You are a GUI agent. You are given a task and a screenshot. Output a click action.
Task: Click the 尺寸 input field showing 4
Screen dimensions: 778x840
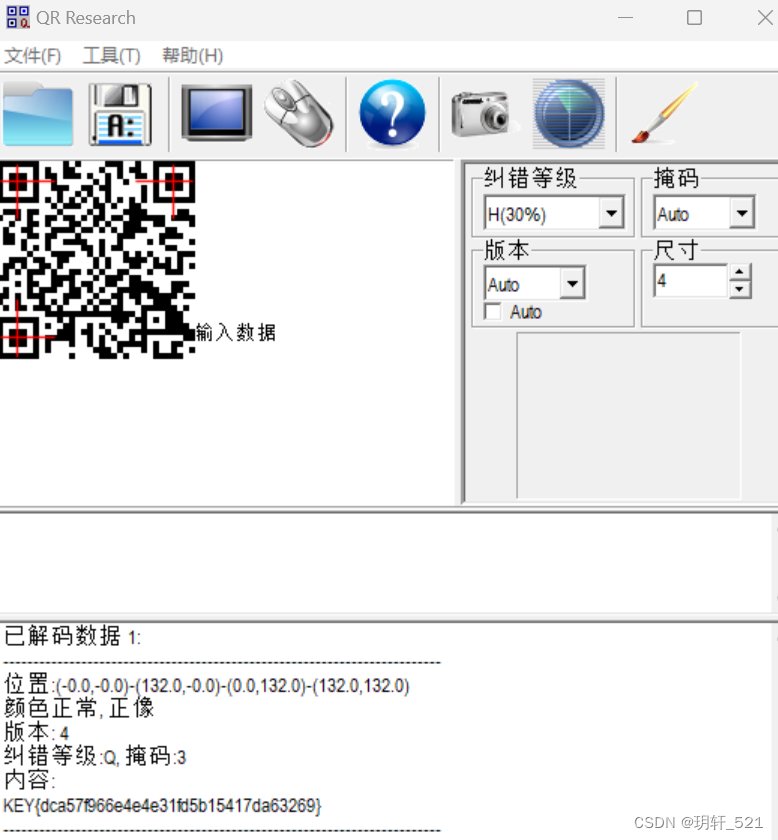691,281
